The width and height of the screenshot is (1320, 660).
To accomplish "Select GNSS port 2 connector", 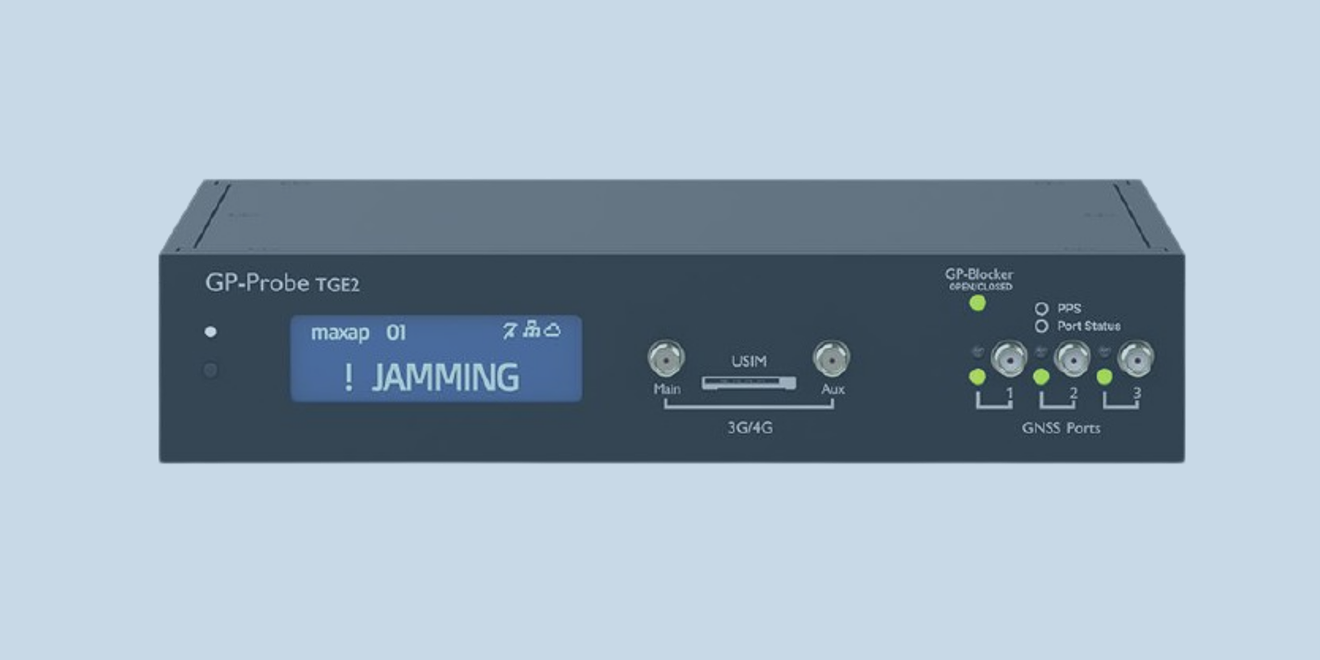I will (x=1073, y=358).
